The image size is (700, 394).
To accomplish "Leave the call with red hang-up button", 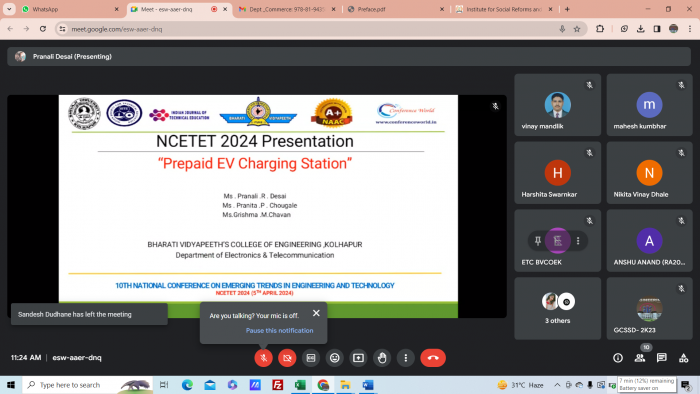I will (433, 358).
